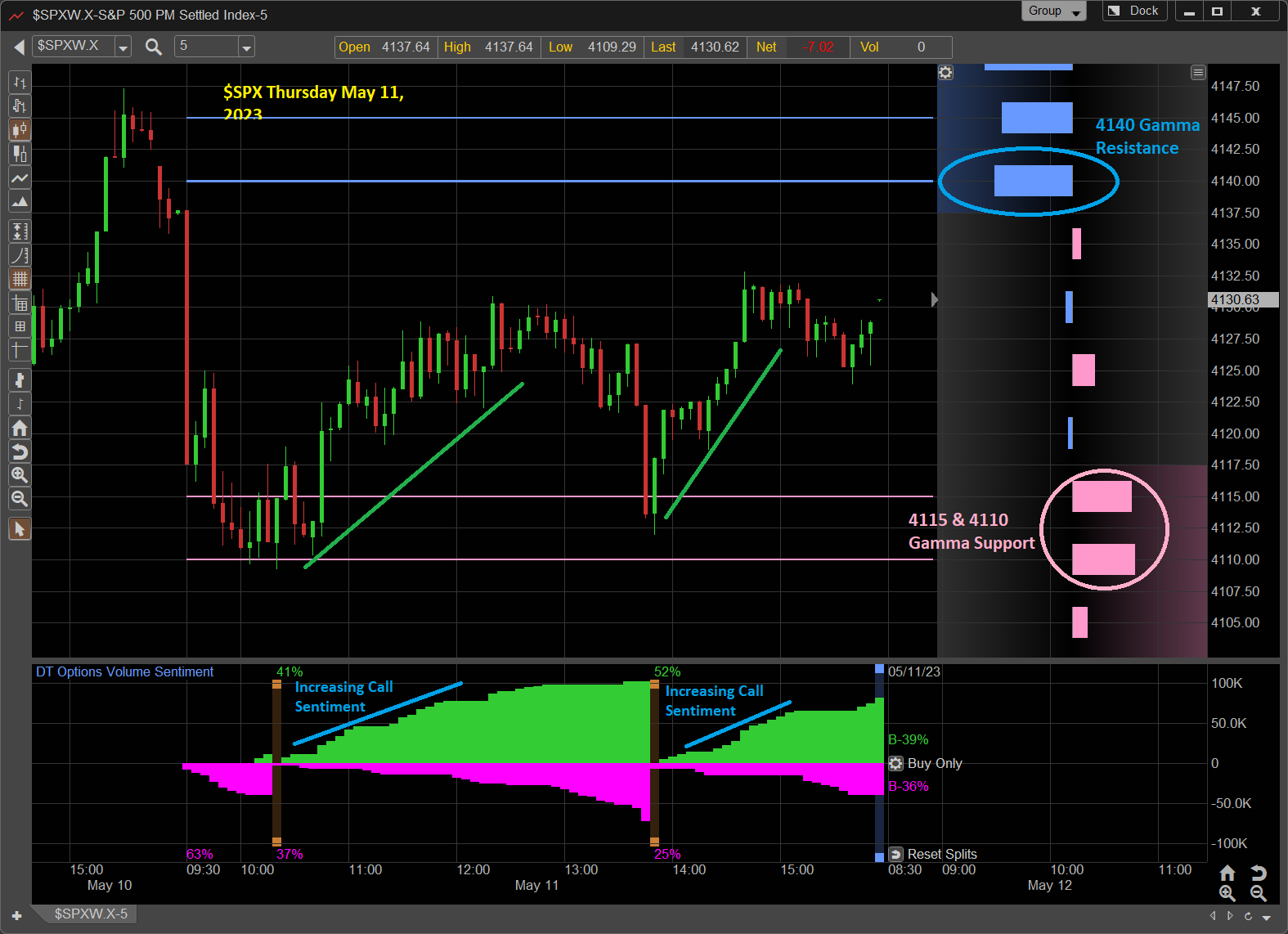The width and height of the screenshot is (1288, 934).
Task: Click the home icon in left toolbar
Action: click(20, 428)
